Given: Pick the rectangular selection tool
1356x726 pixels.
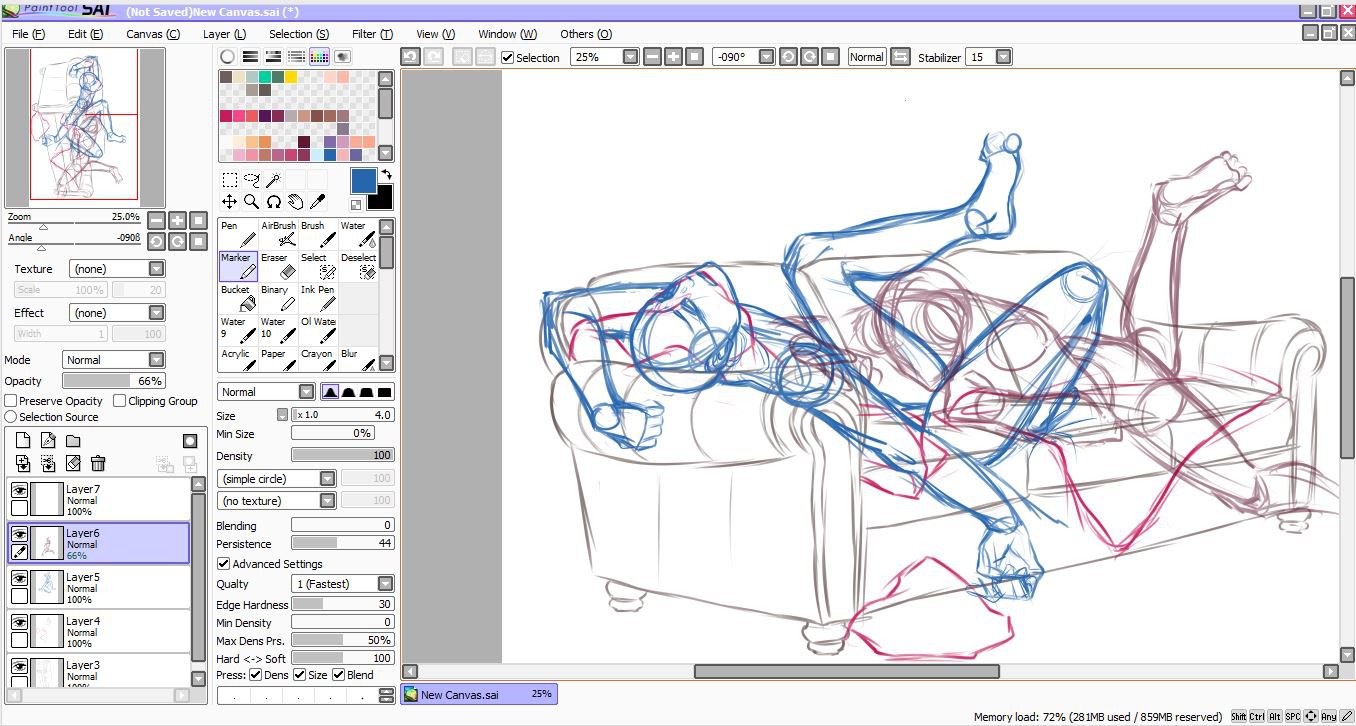Looking at the screenshot, I should click(230, 180).
